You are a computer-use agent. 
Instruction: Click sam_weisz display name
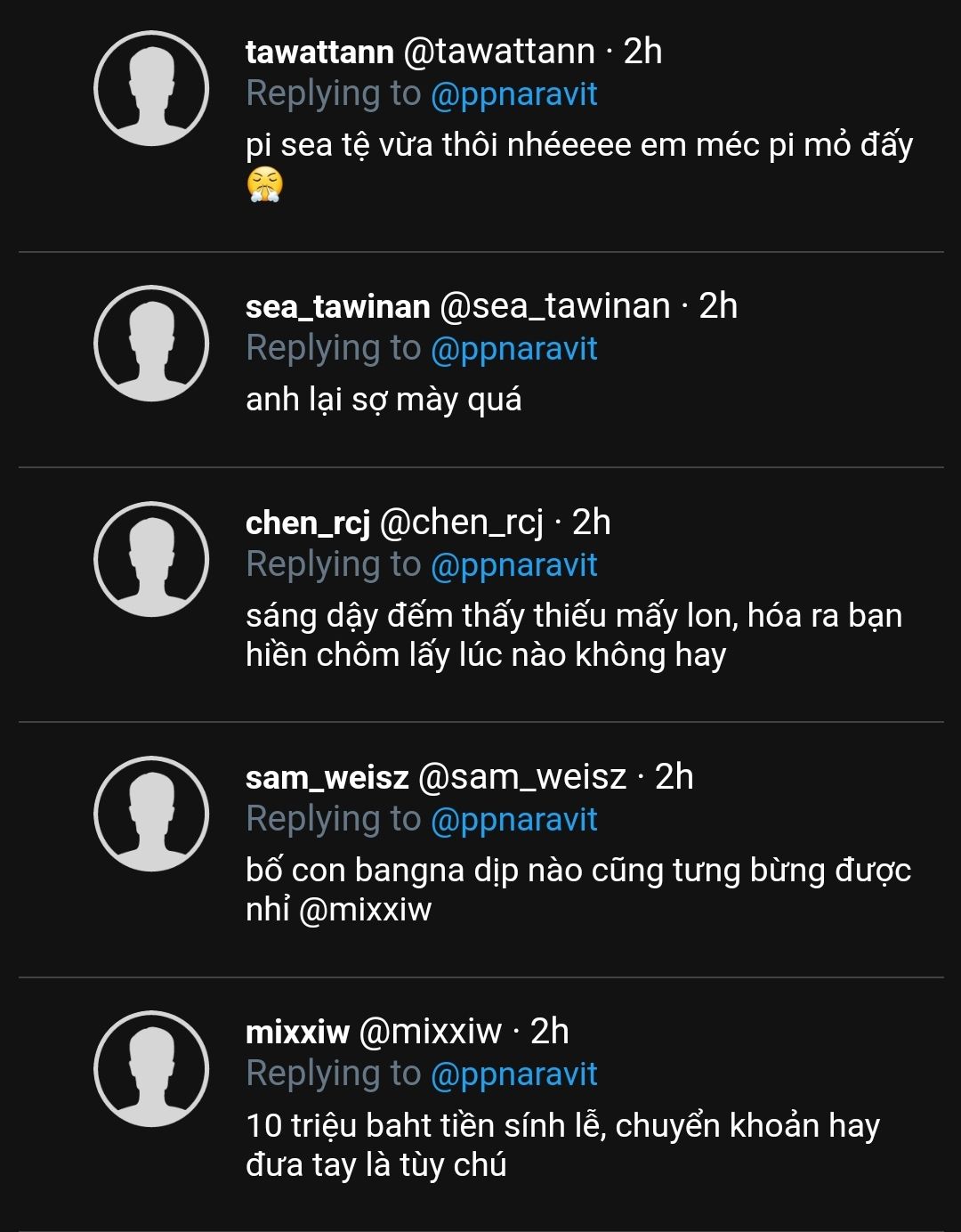(327, 777)
